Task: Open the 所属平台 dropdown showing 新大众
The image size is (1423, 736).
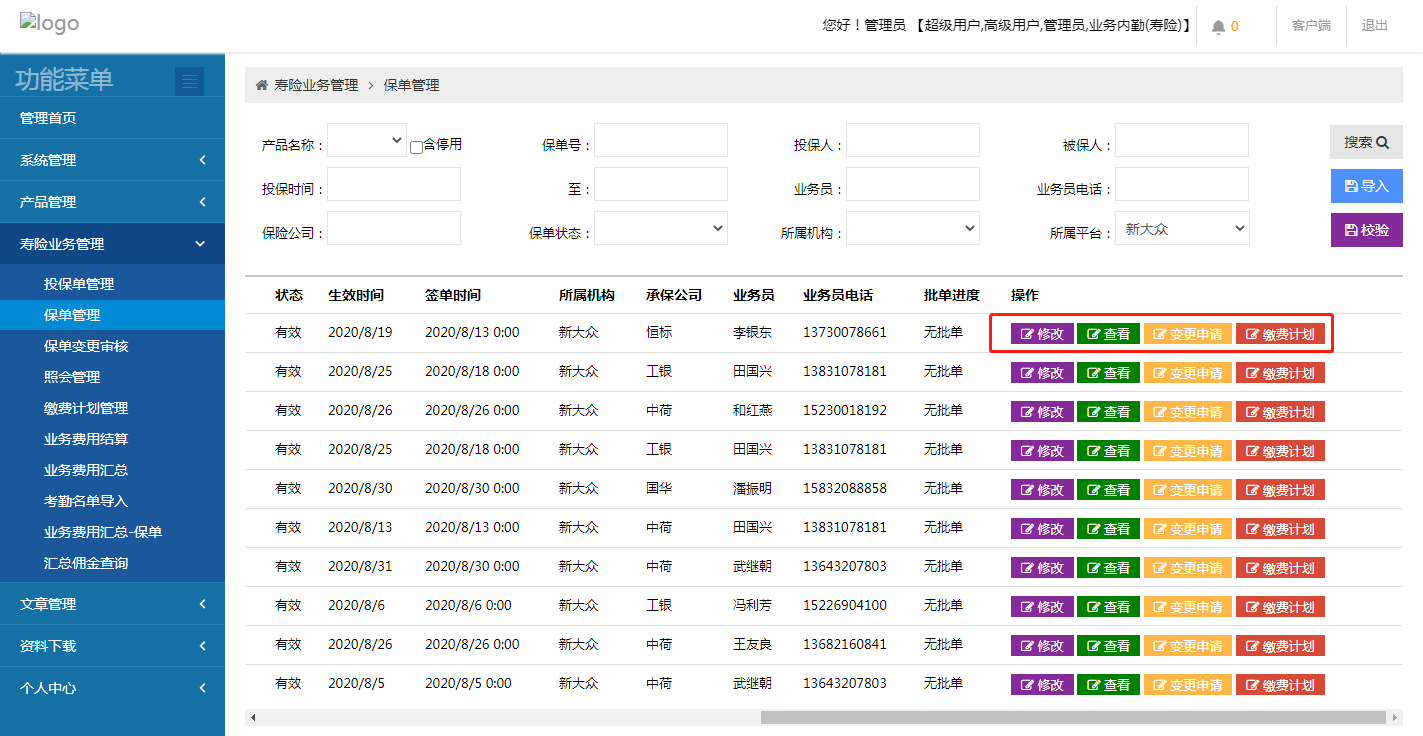Action: 1181,229
